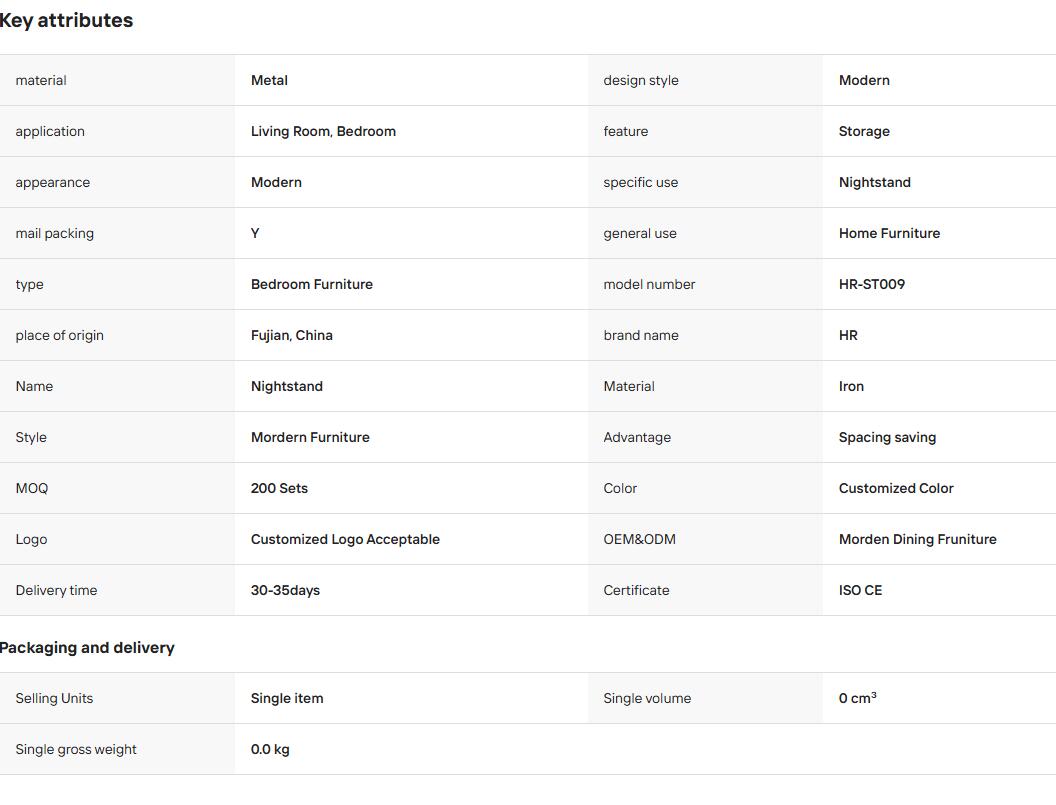Click the Home Furniture general use value
This screenshot has height=805, width=1056.
(x=889, y=233)
